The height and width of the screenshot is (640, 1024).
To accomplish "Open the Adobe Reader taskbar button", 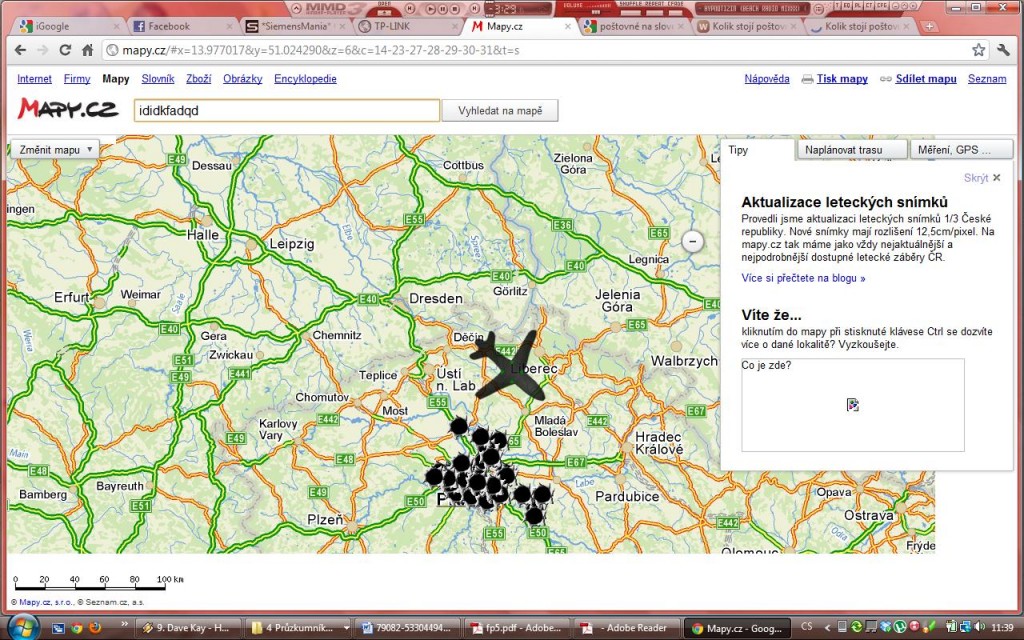I will click(x=628, y=628).
